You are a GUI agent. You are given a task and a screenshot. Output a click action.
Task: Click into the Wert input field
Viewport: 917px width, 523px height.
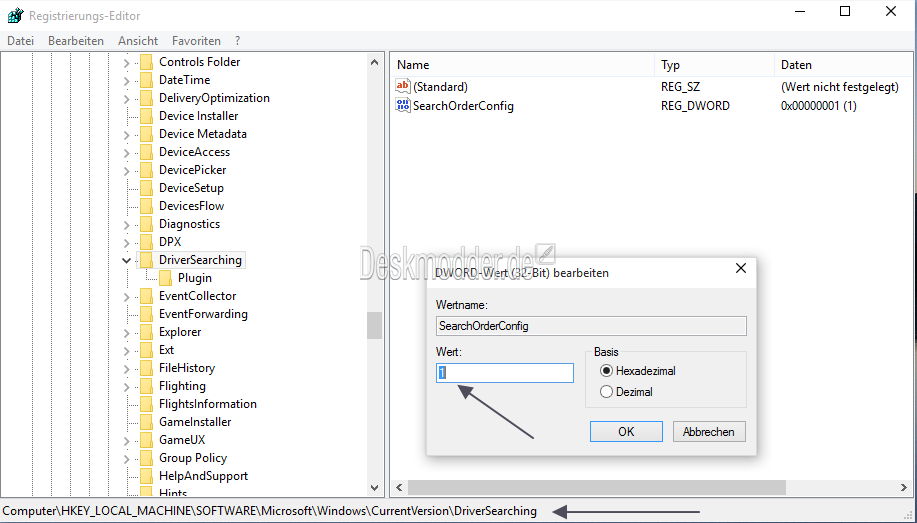[x=505, y=373]
